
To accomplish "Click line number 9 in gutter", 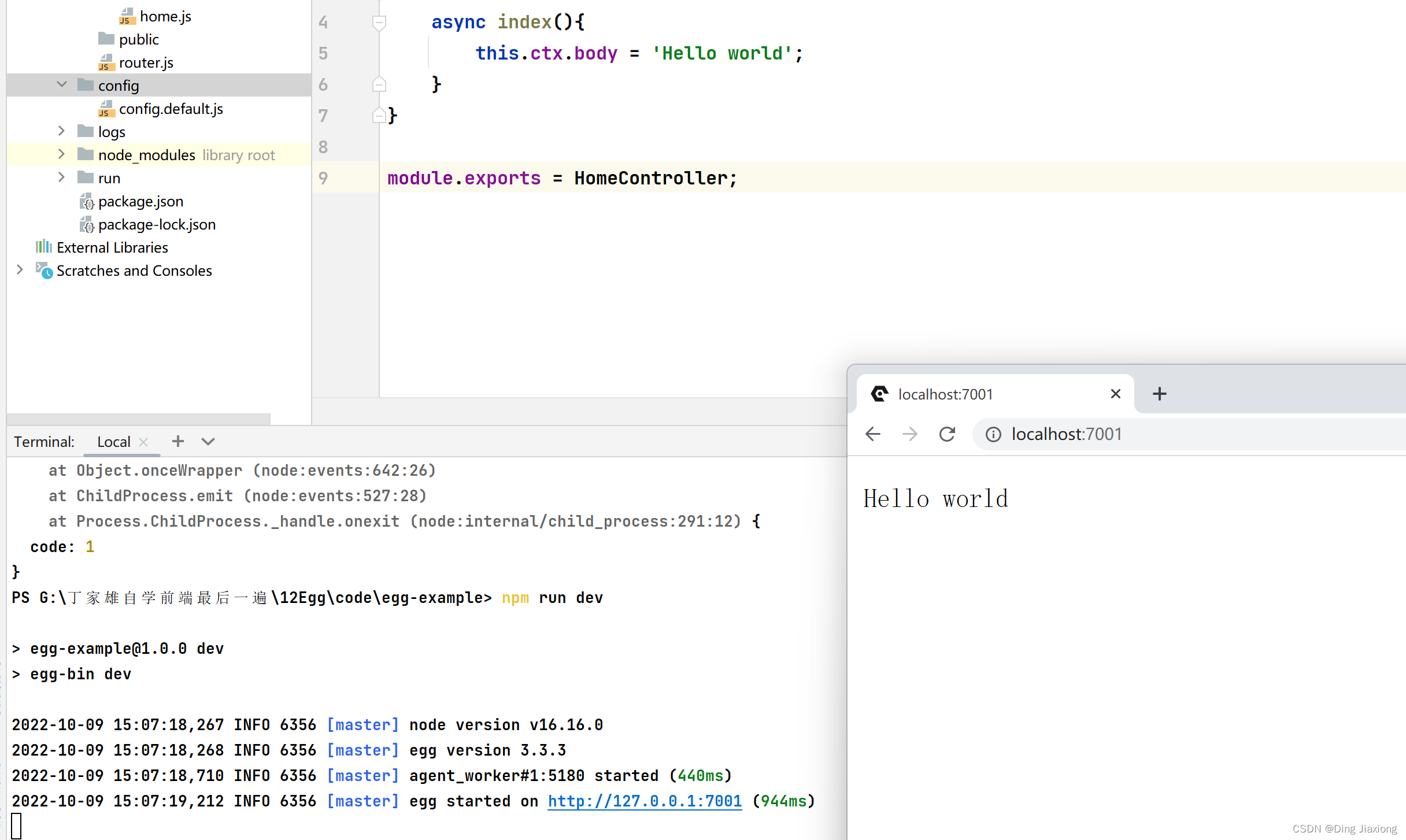I will click(323, 178).
